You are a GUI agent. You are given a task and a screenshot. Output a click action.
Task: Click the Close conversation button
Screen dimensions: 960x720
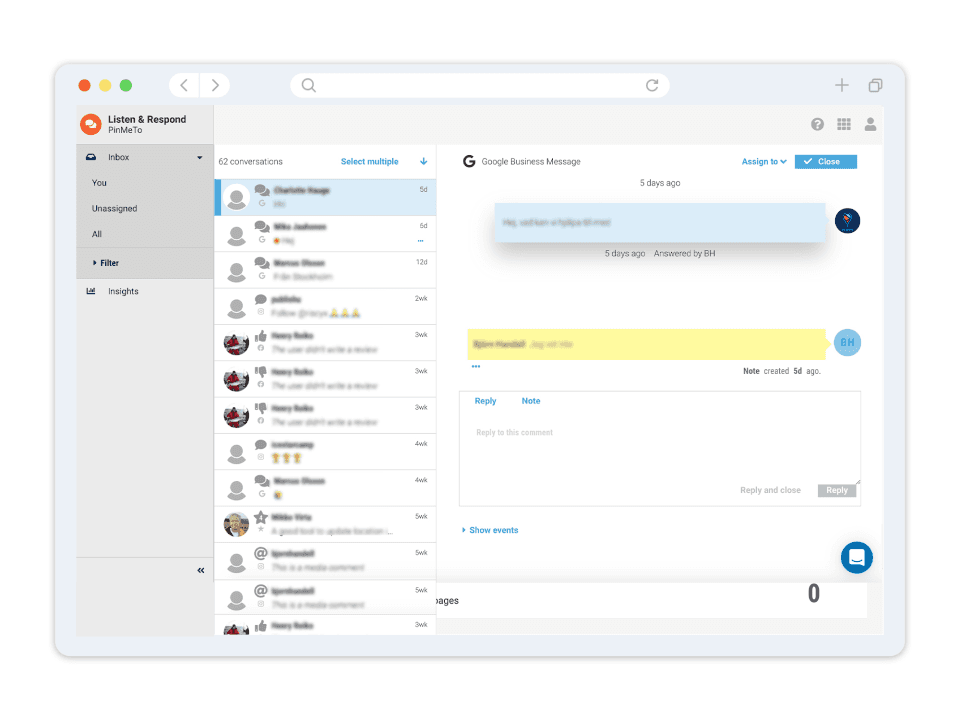[825, 161]
